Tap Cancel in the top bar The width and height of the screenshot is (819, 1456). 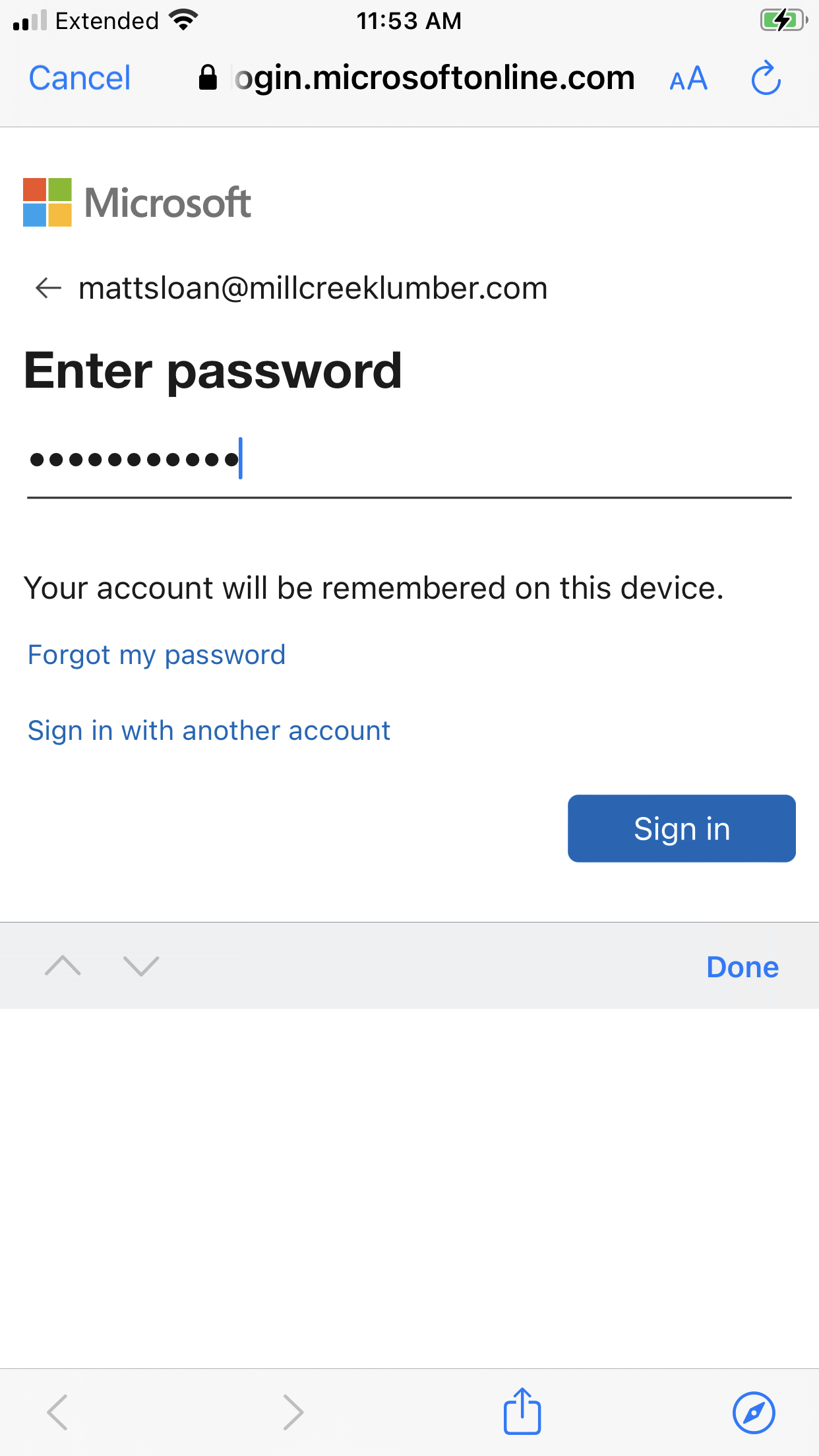tap(80, 78)
